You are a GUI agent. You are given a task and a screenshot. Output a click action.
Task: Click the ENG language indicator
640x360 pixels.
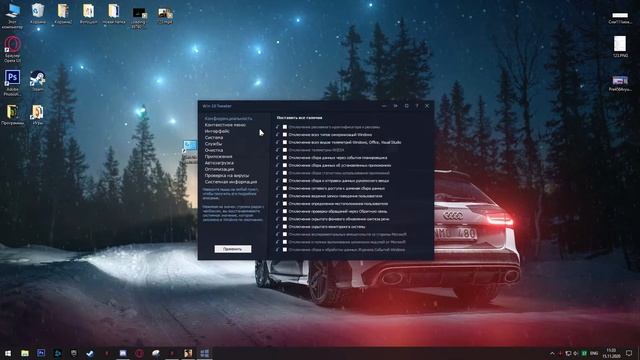click(x=594, y=353)
